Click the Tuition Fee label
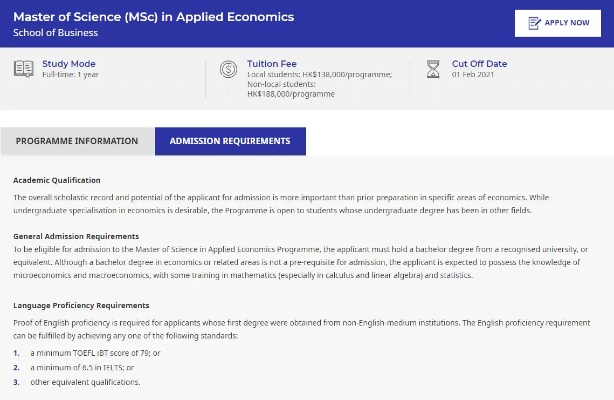 272,63
